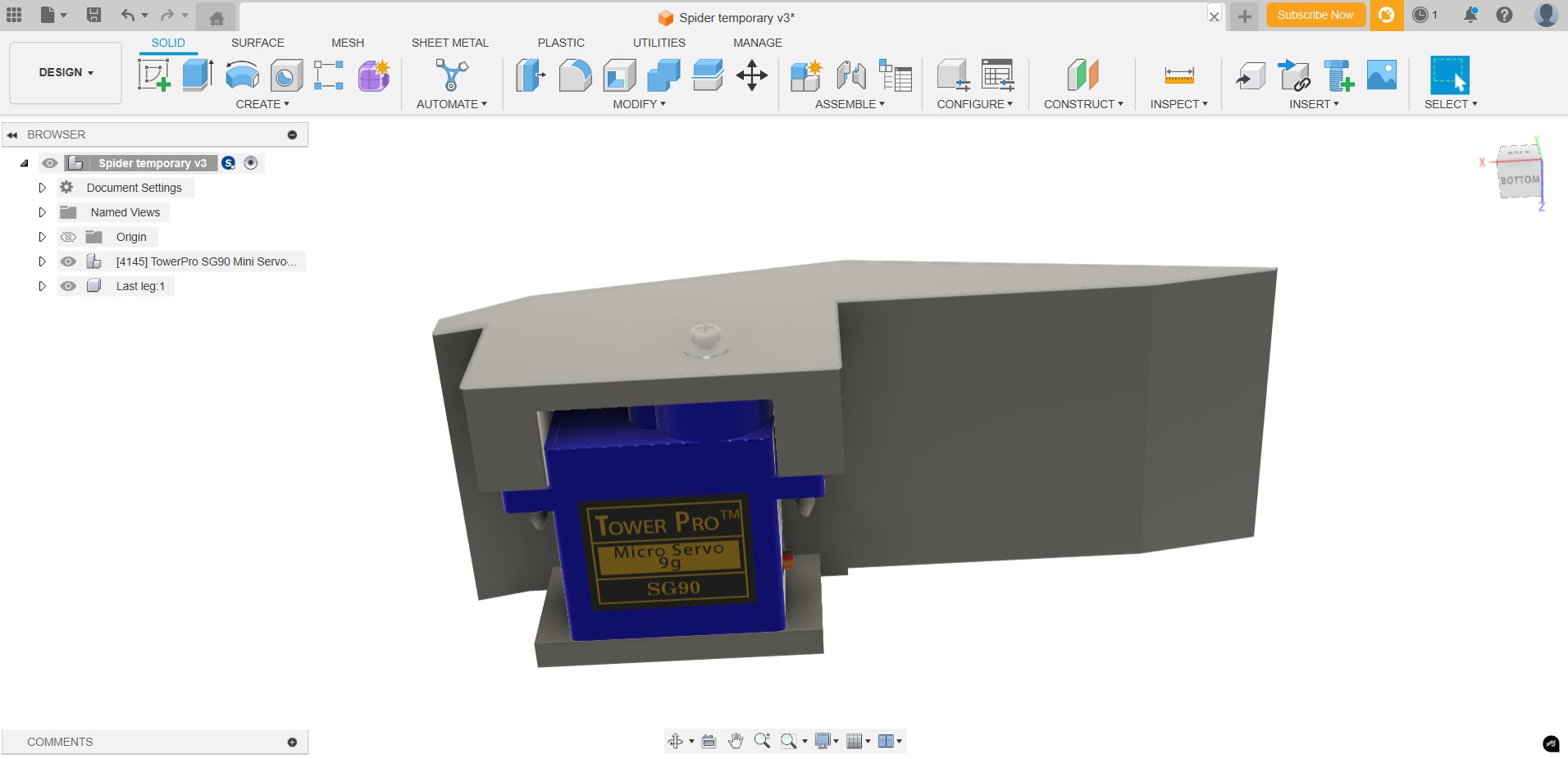Select the Fillet tool
The width and height of the screenshot is (1568, 759).
tap(575, 75)
